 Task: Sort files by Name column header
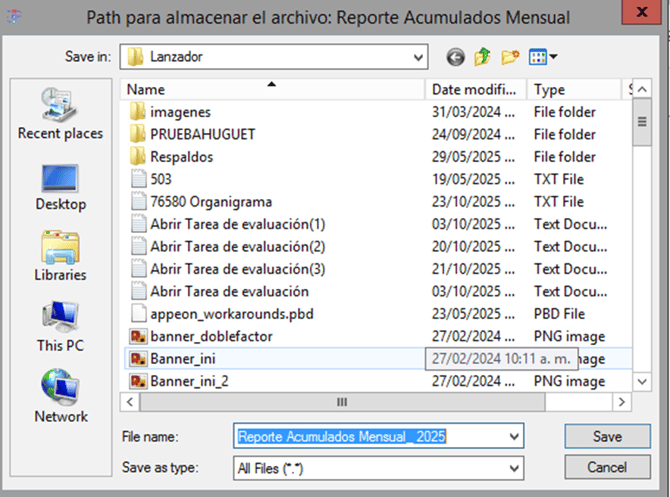coord(270,90)
